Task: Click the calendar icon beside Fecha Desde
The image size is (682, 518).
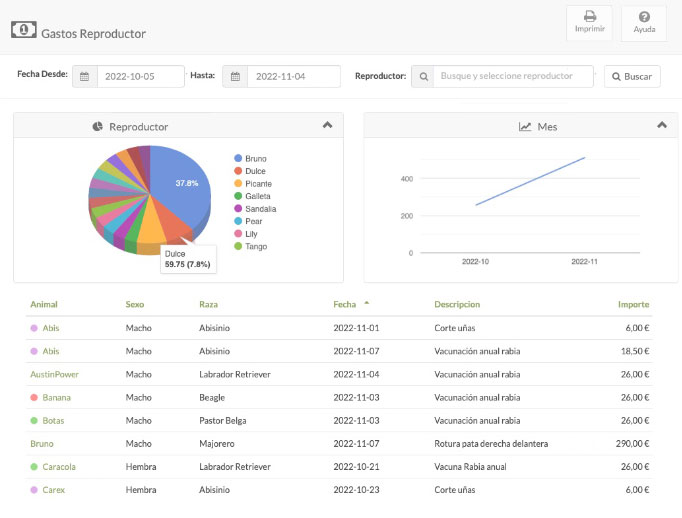Action: tap(85, 76)
